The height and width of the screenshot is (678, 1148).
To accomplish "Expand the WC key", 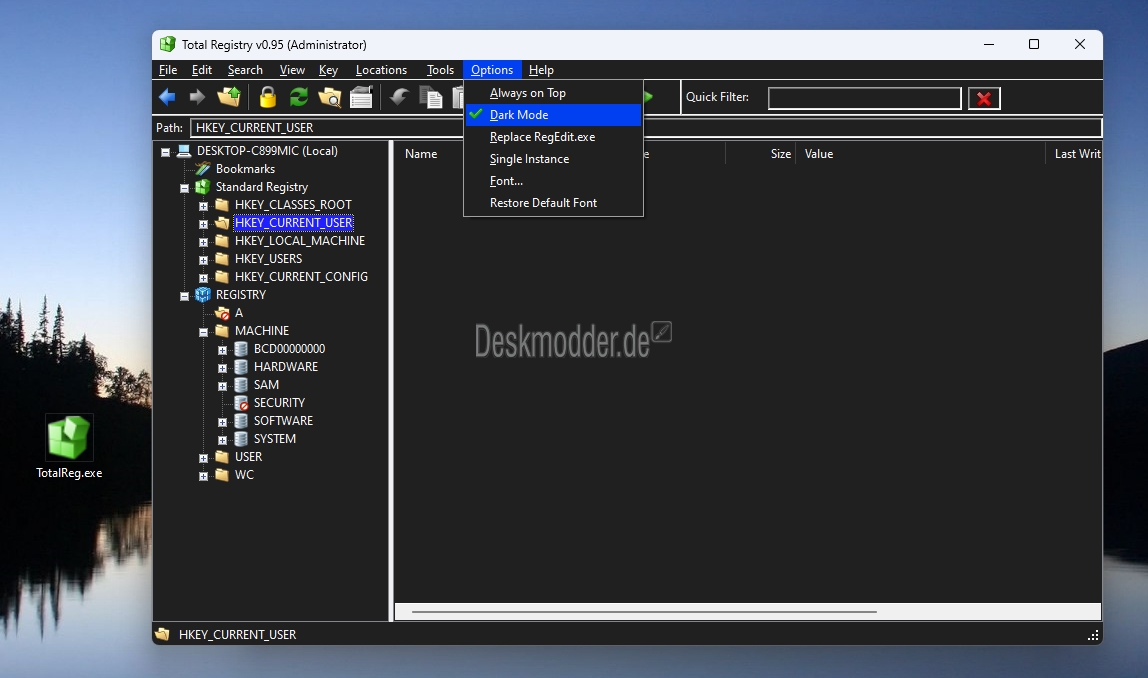I will (204, 476).
